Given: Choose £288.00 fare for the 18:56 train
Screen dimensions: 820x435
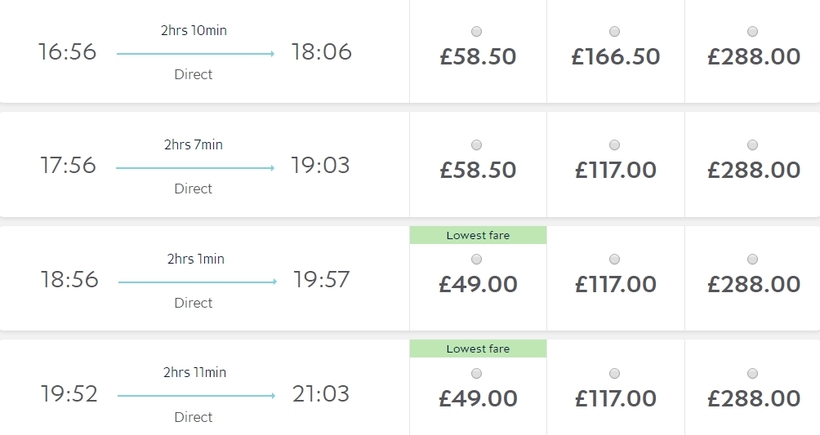Looking at the screenshot, I should click(x=752, y=259).
